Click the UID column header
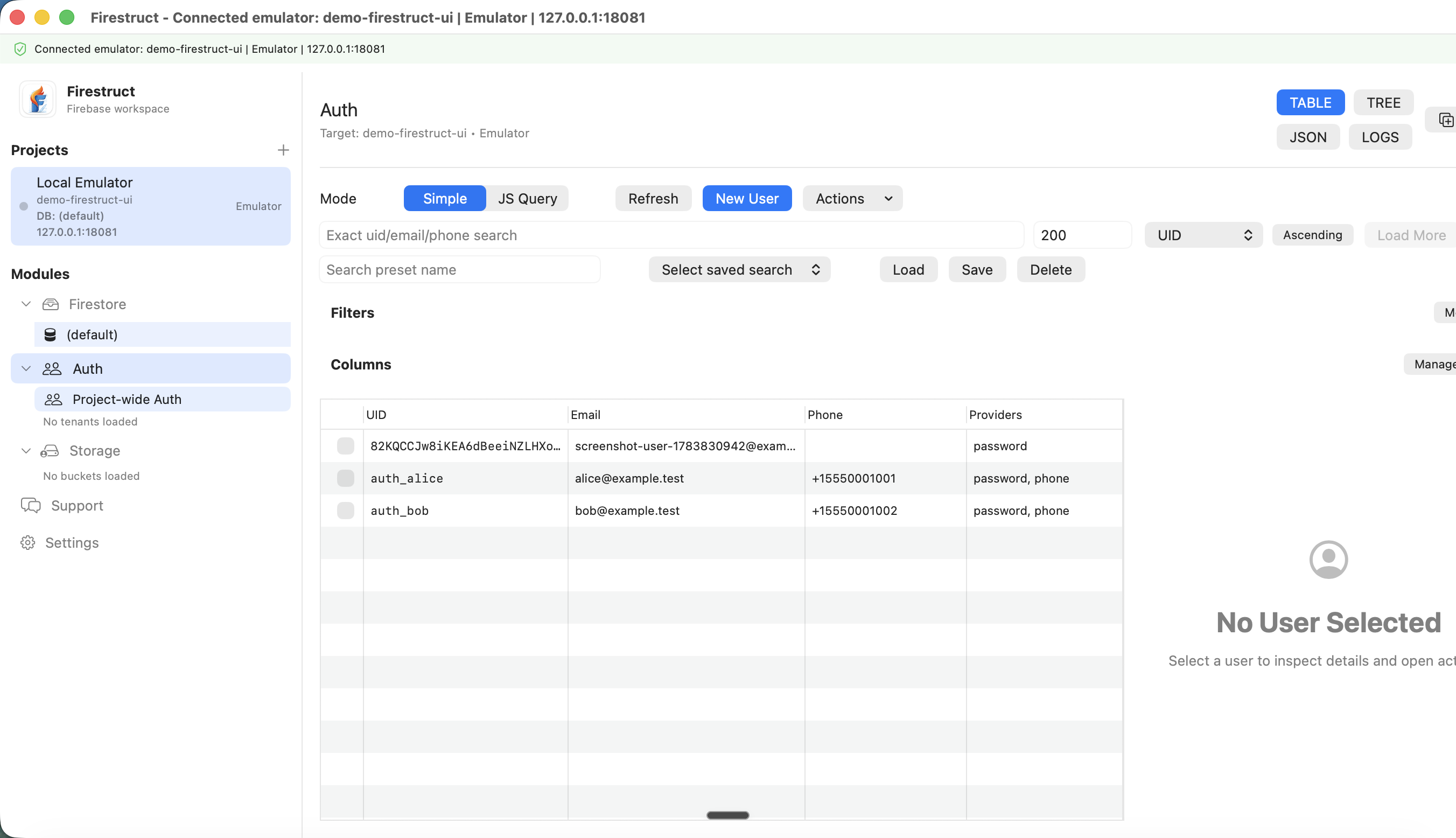Screen dimensions: 1456x838 click(x=465, y=415)
